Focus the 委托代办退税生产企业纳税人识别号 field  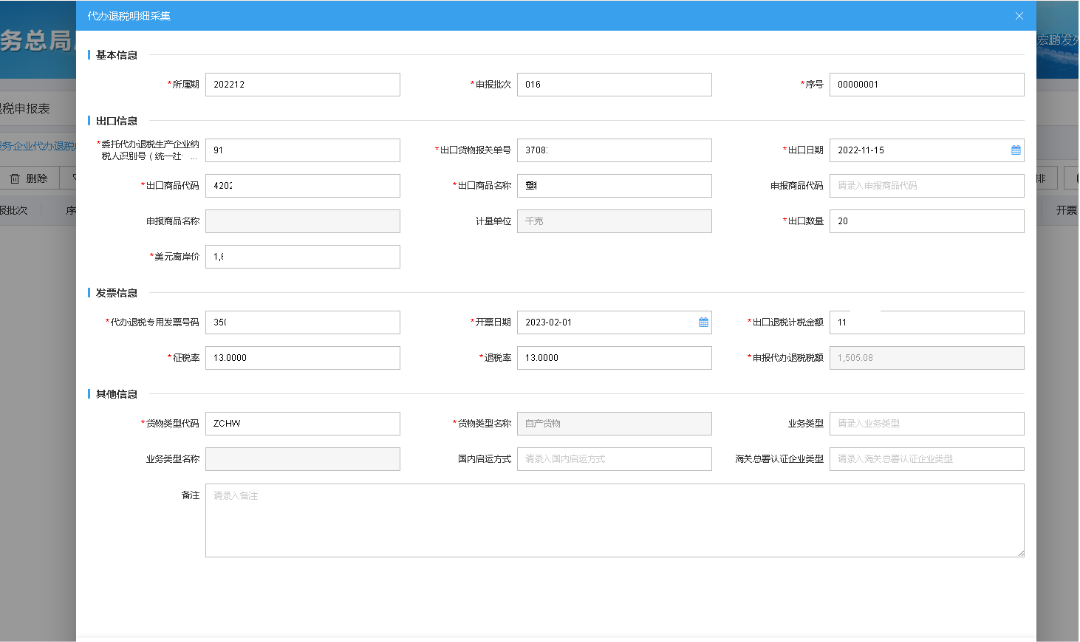point(302,150)
